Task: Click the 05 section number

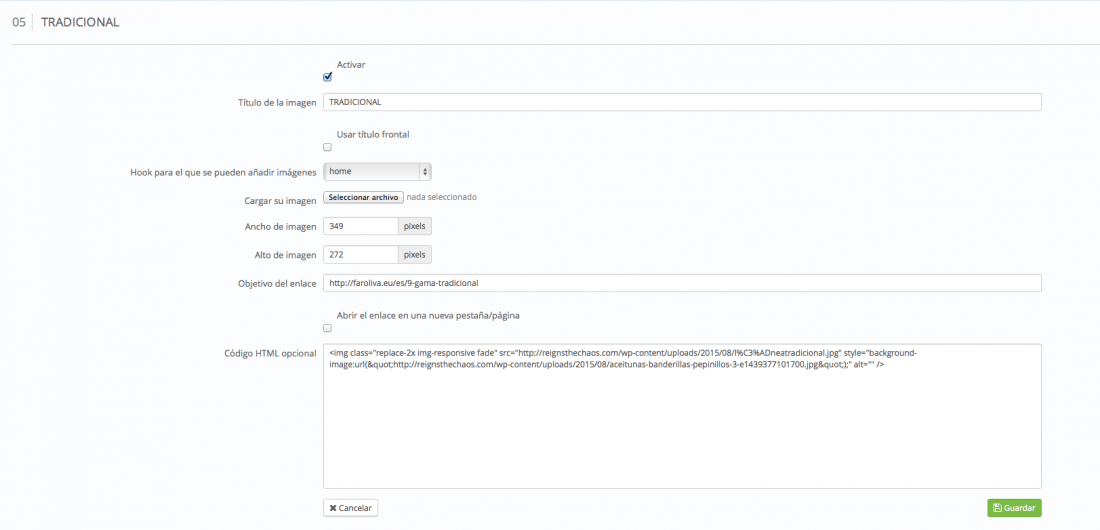Action: (x=19, y=22)
